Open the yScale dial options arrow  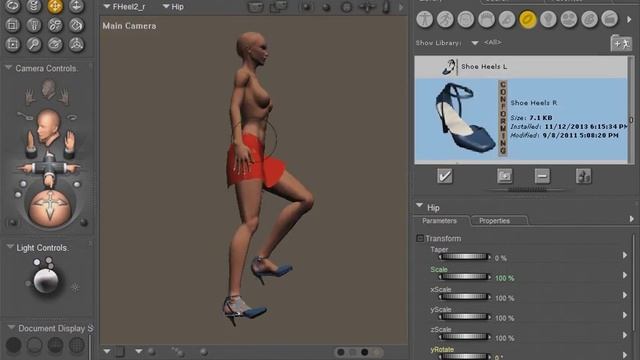[x=625, y=315]
